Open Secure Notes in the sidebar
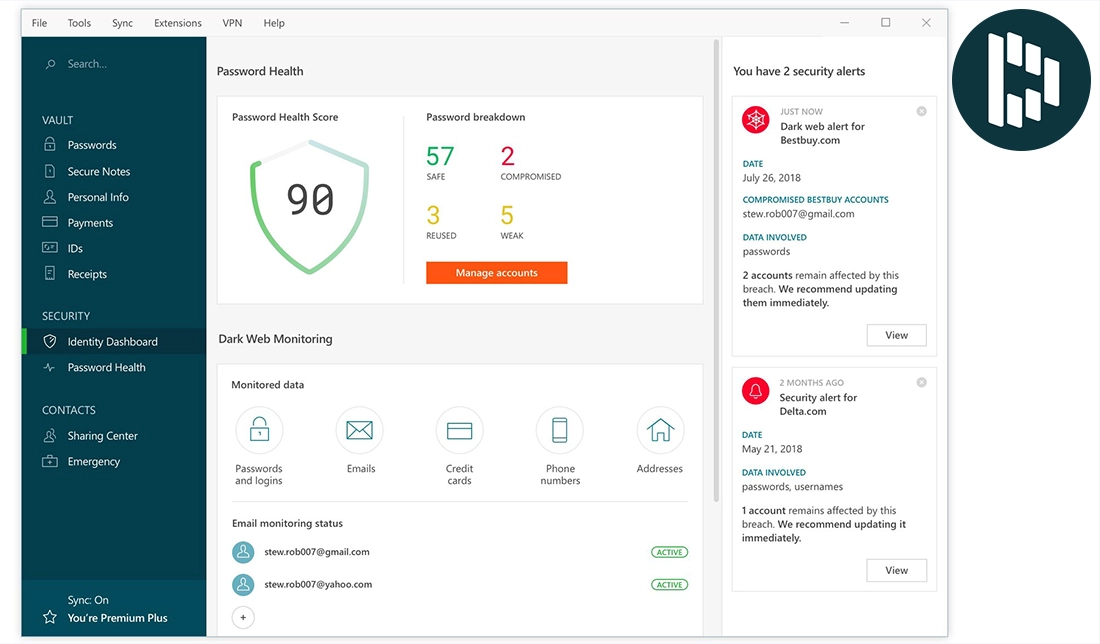The image size is (1100, 644). tap(100, 171)
